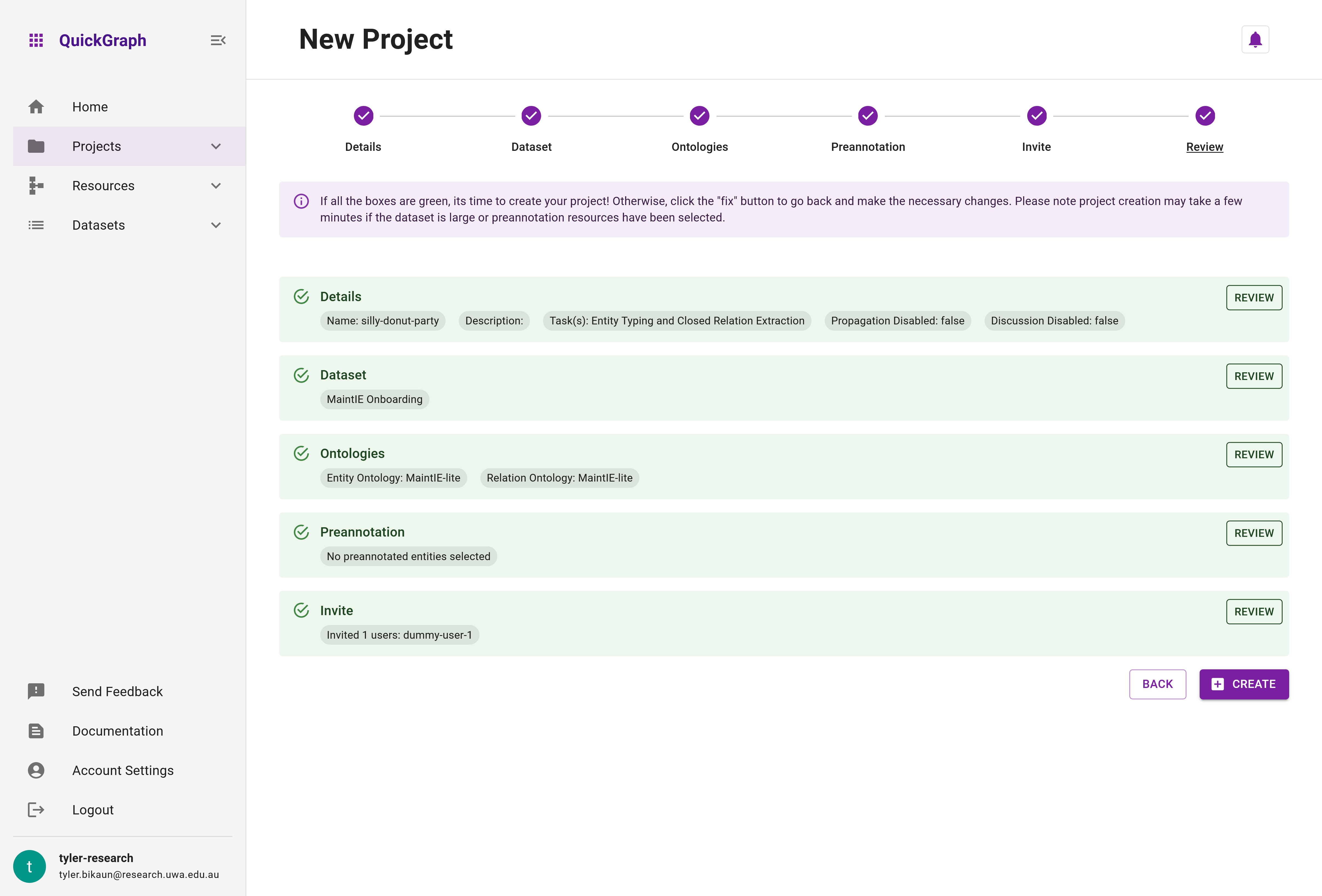Click the Send Feedback chat icon
This screenshot has width=1322, height=896.
click(x=36, y=691)
